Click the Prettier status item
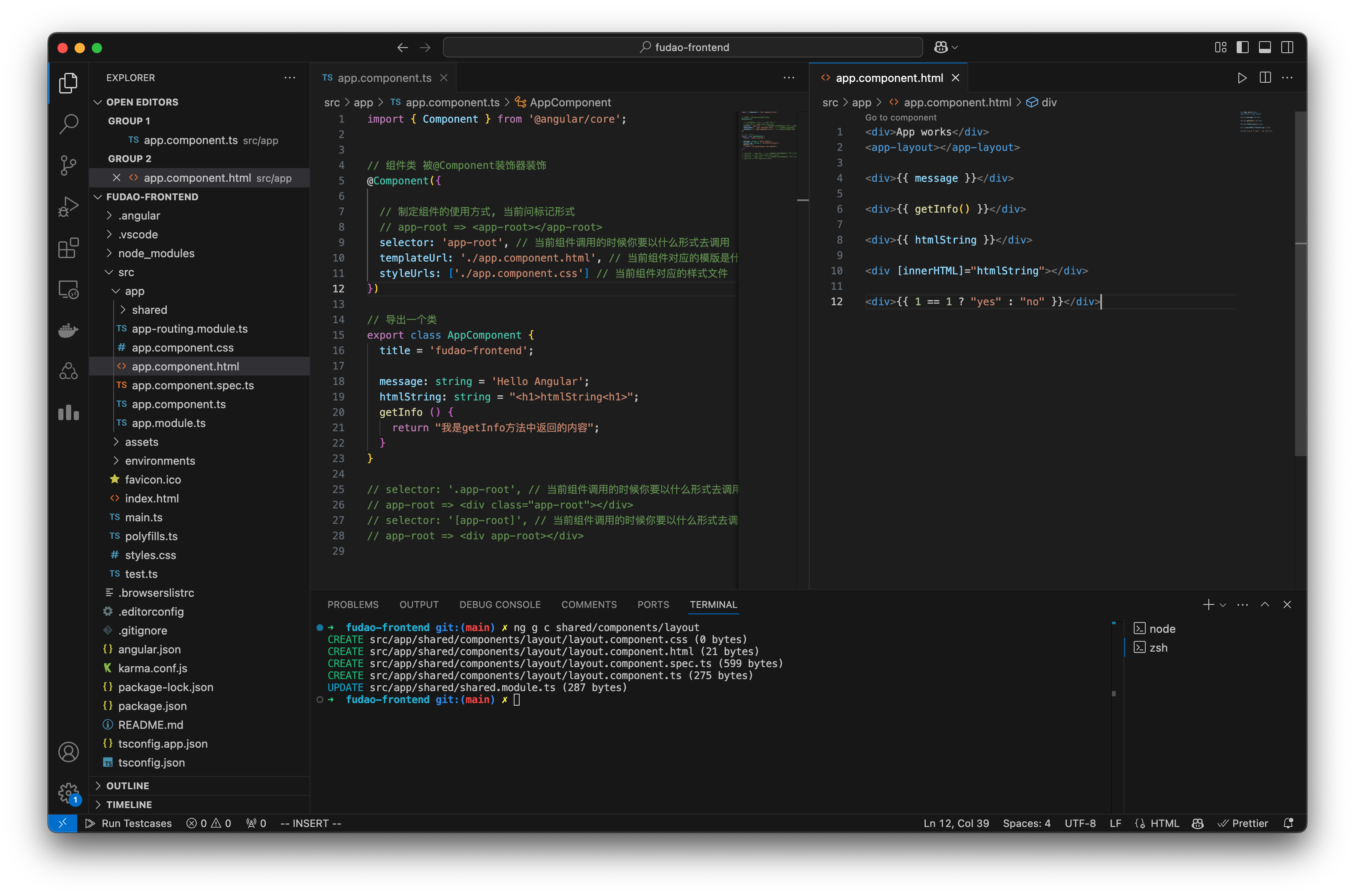The height and width of the screenshot is (896, 1355). click(x=1243, y=823)
